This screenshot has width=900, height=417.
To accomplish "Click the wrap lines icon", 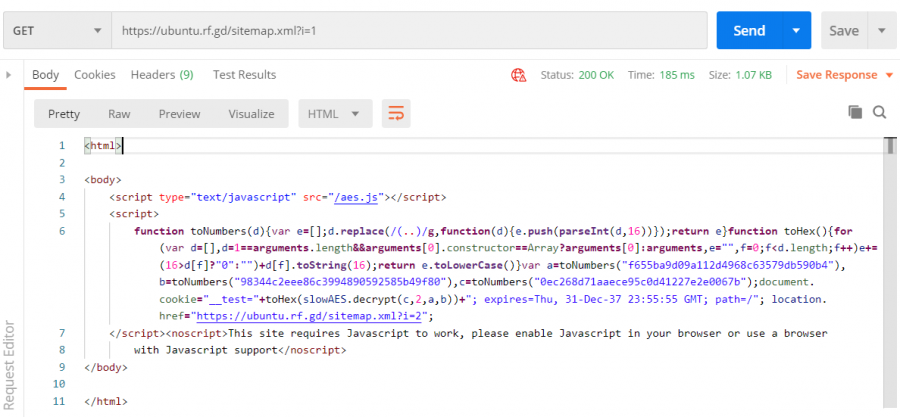I will pos(397,114).
